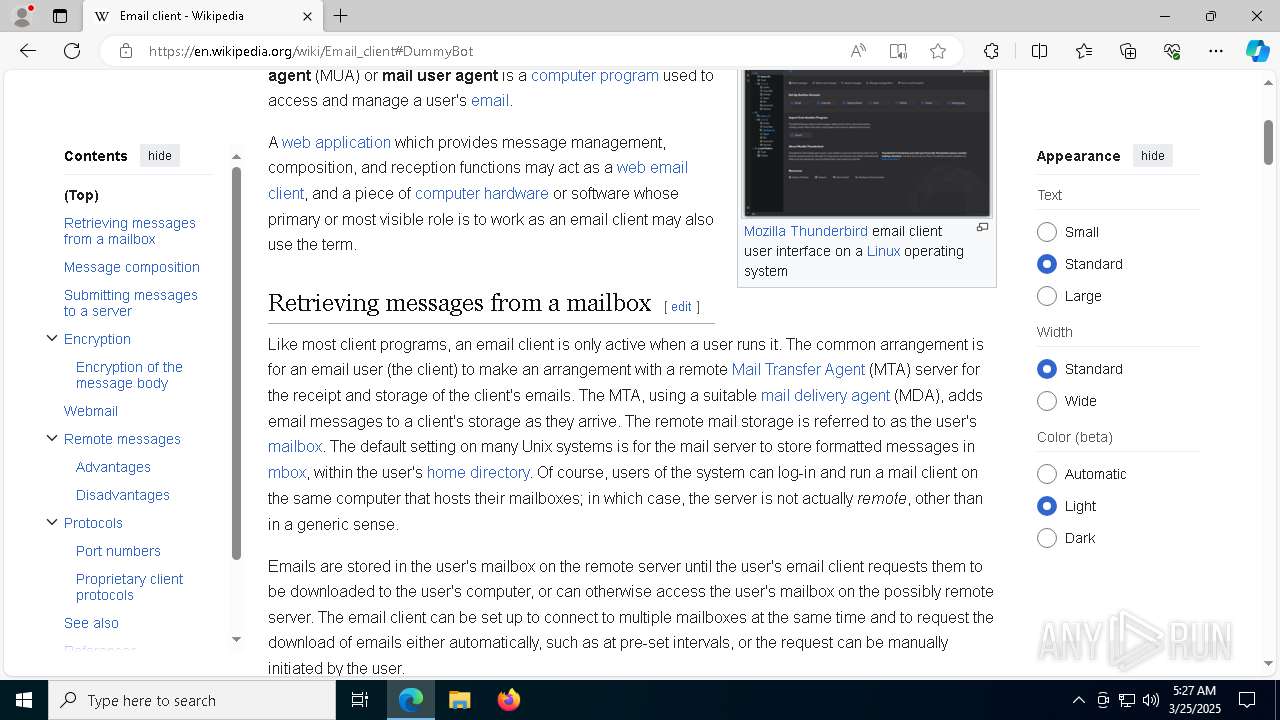The width and height of the screenshot is (1280, 720).
Task: Go to Webmail section
Action: click(91, 411)
